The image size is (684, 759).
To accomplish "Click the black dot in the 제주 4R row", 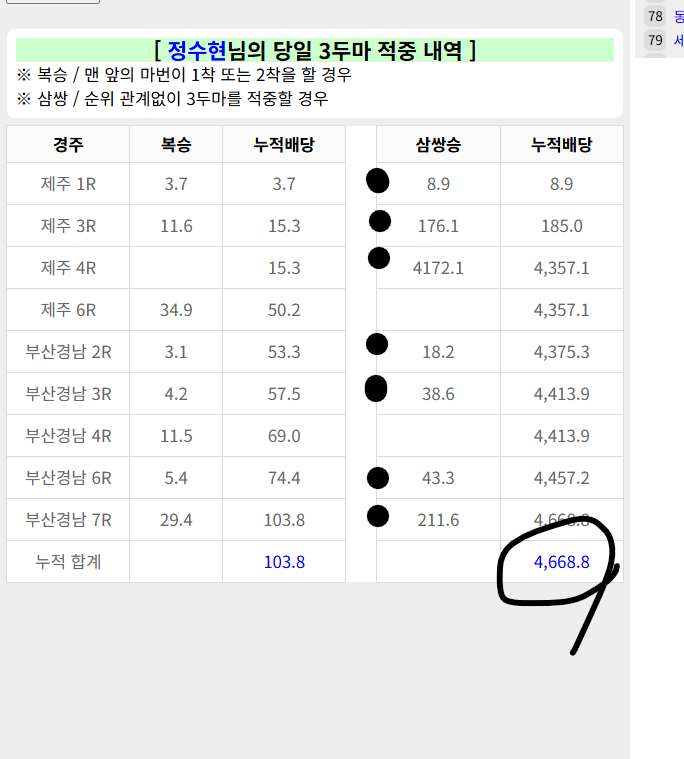I will click(379, 258).
